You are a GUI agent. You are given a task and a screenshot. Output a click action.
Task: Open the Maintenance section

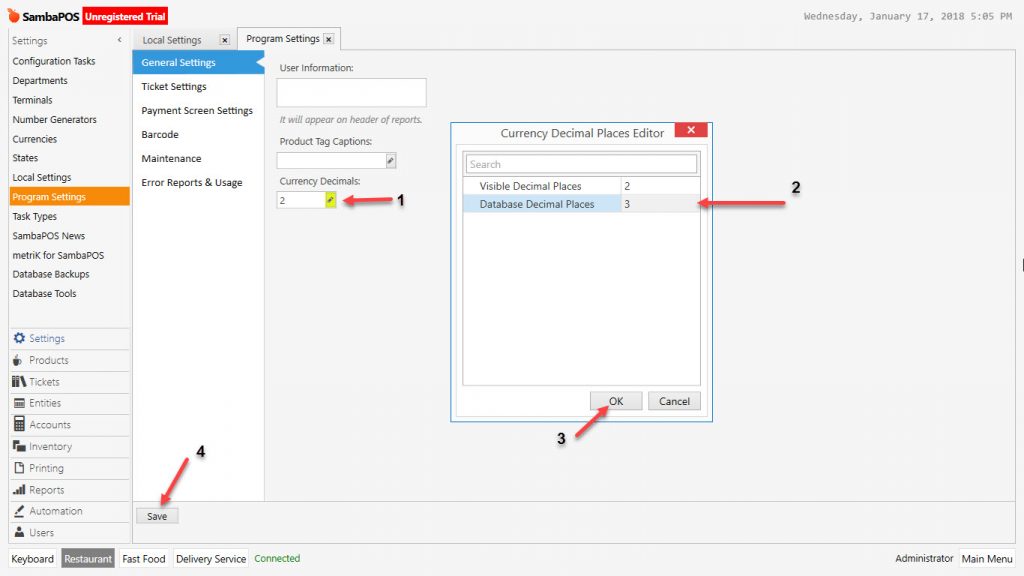(x=198, y=159)
